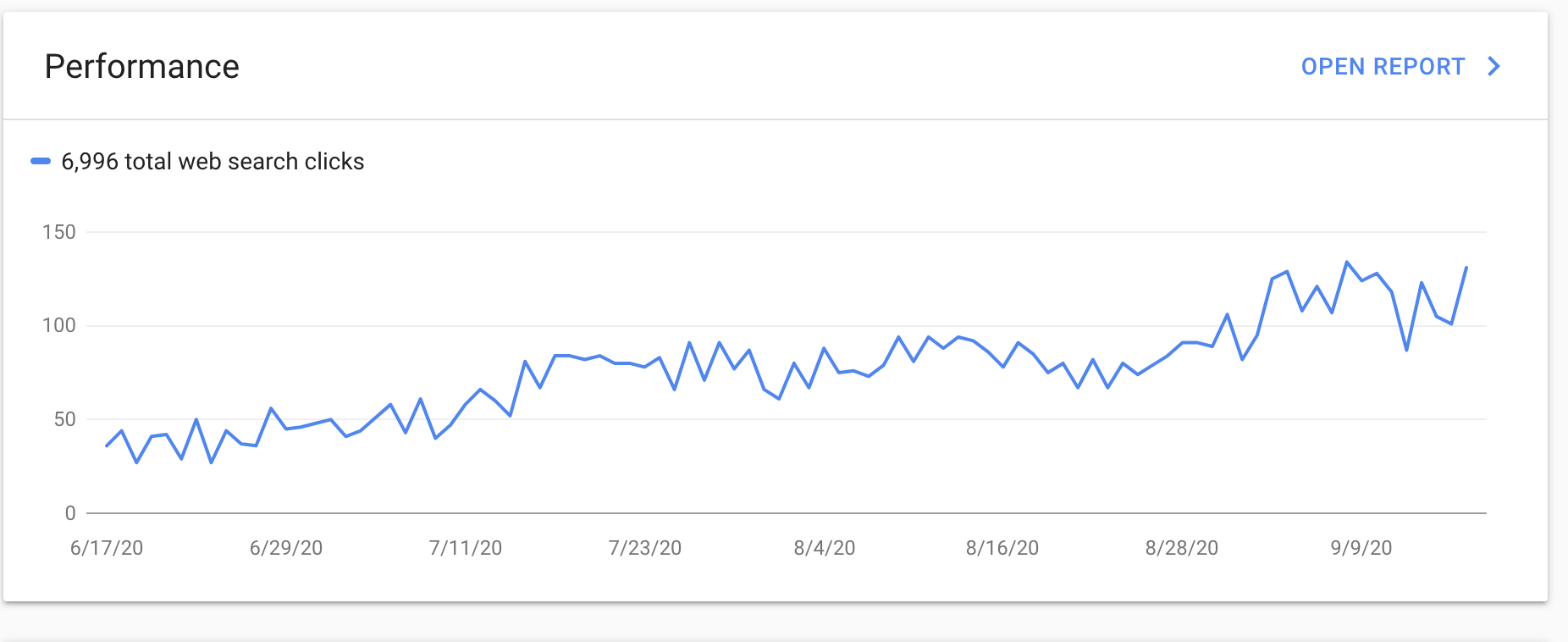Click the last data point on the line
This screenshot has width=1568, height=642.
[x=1466, y=268]
